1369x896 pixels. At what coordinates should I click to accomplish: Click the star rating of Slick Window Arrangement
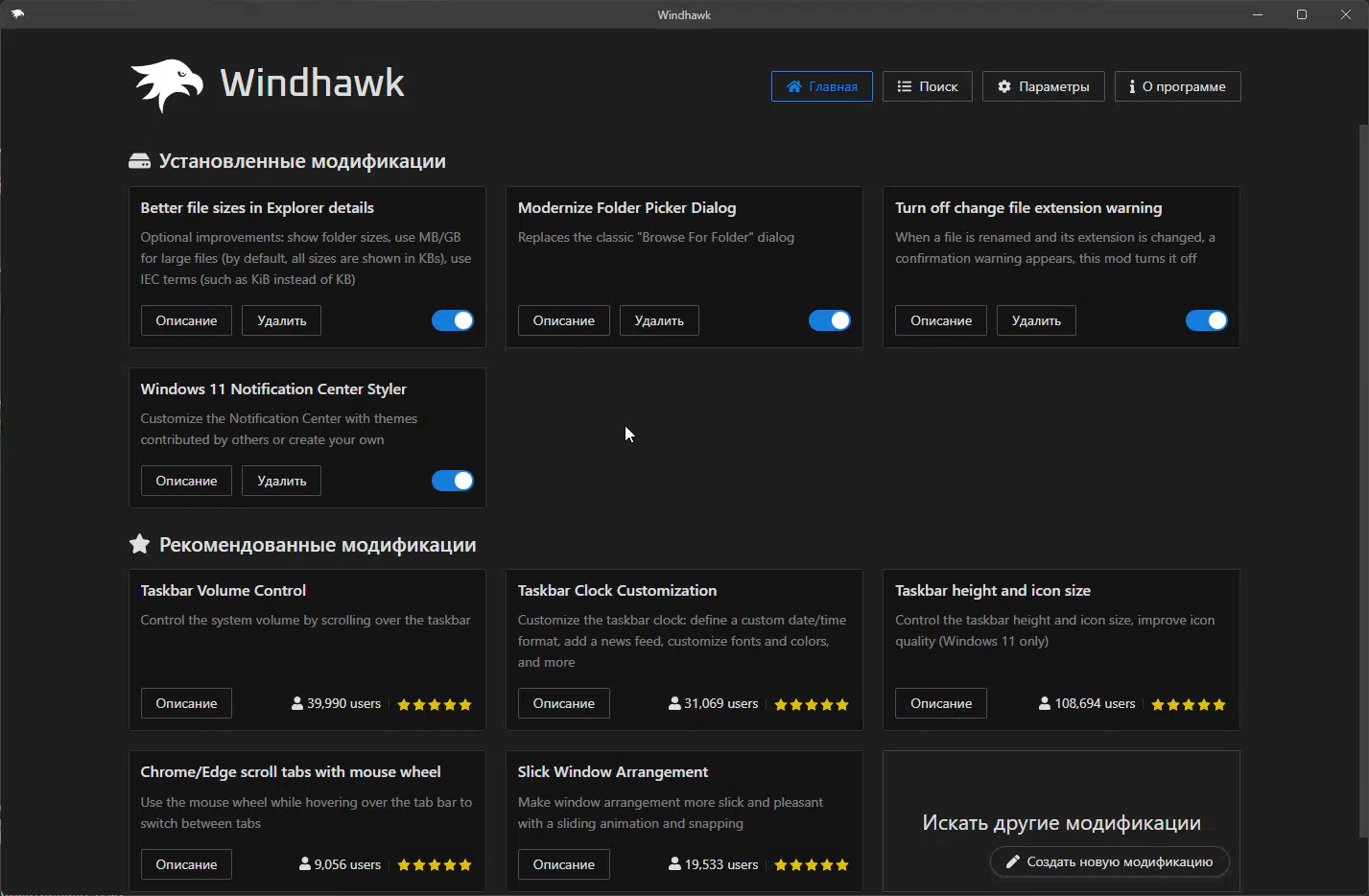click(x=812, y=865)
